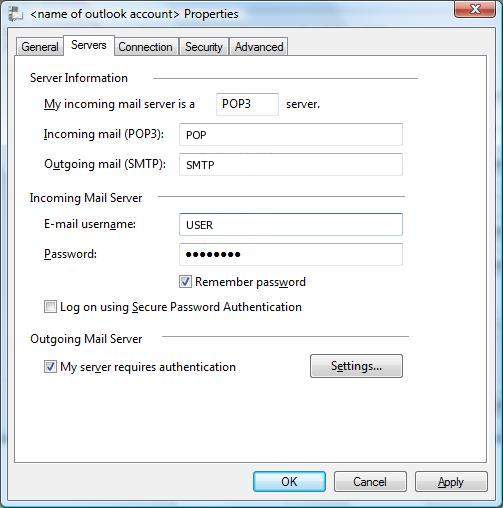Open outgoing server Settings button

pyautogui.click(x=356, y=366)
